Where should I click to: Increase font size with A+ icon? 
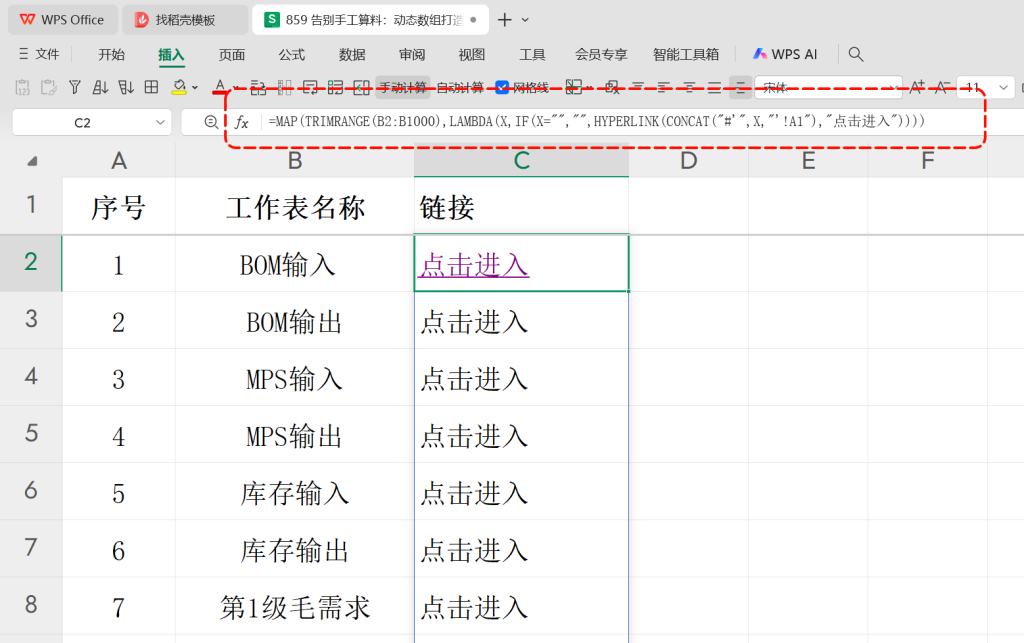(917, 87)
